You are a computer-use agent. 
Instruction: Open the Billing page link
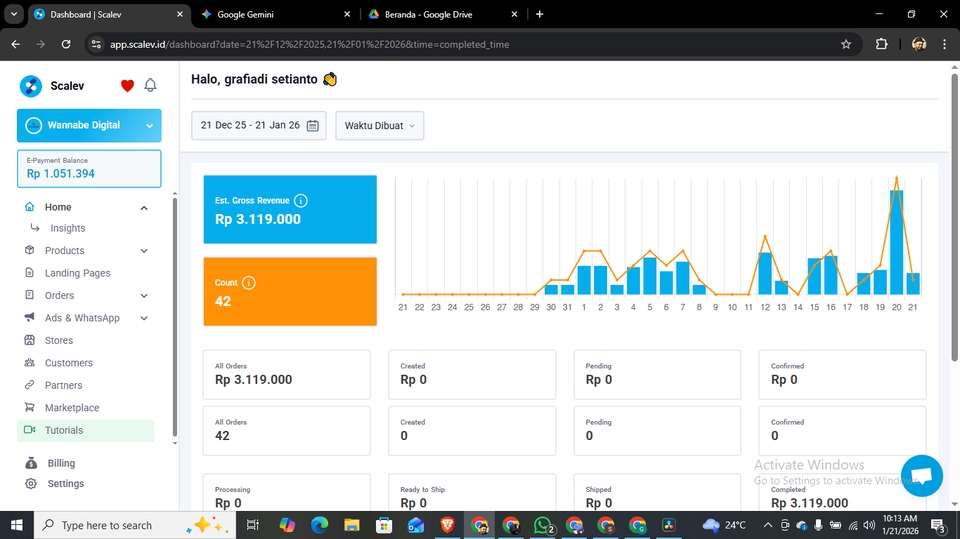click(x=61, y=463)
